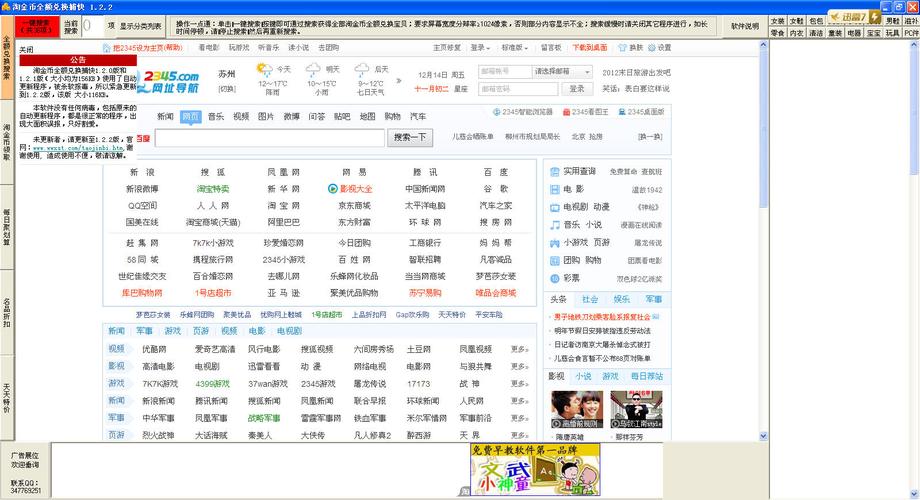
Task: Click the 电影 film icon
Action: (x=554, y=190)
